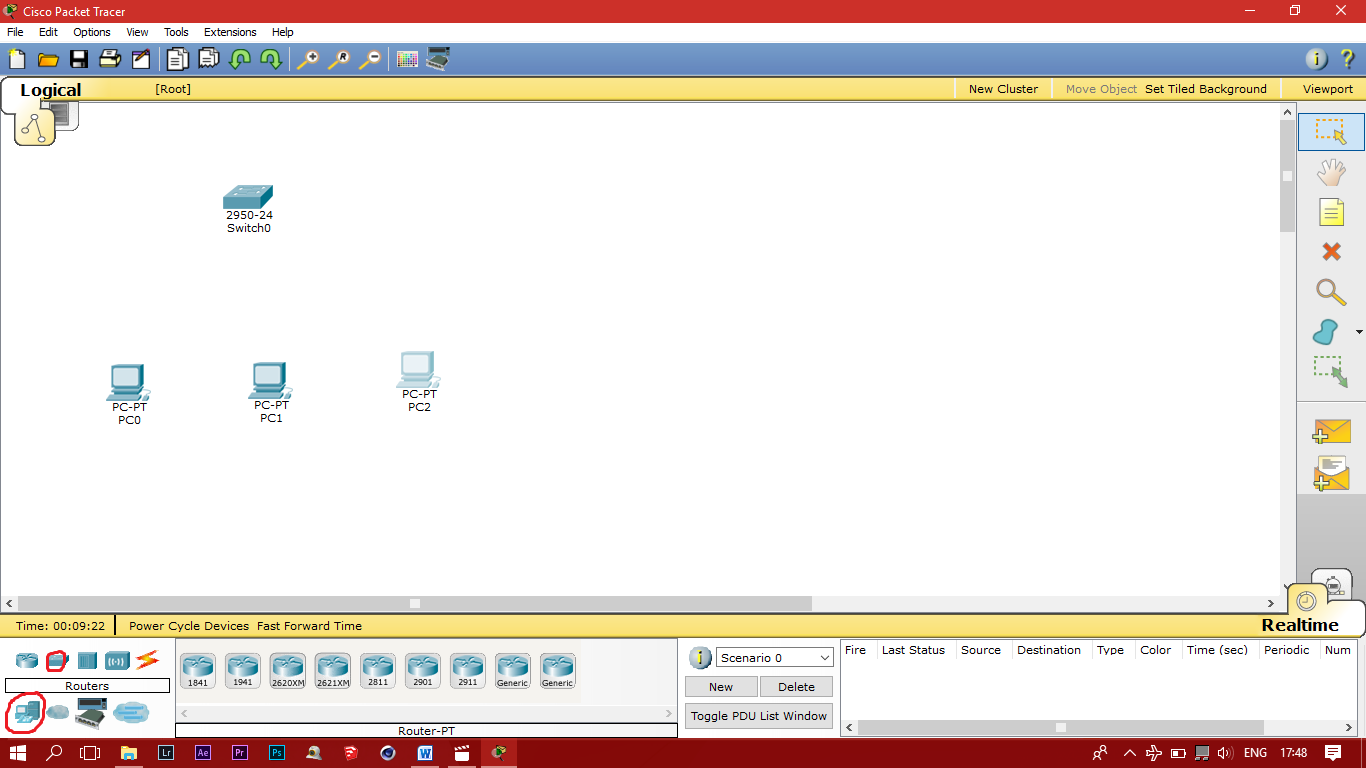Click Toggle PDU List Window button
Screen dimensions: 1366x768
tap(759, 716)
